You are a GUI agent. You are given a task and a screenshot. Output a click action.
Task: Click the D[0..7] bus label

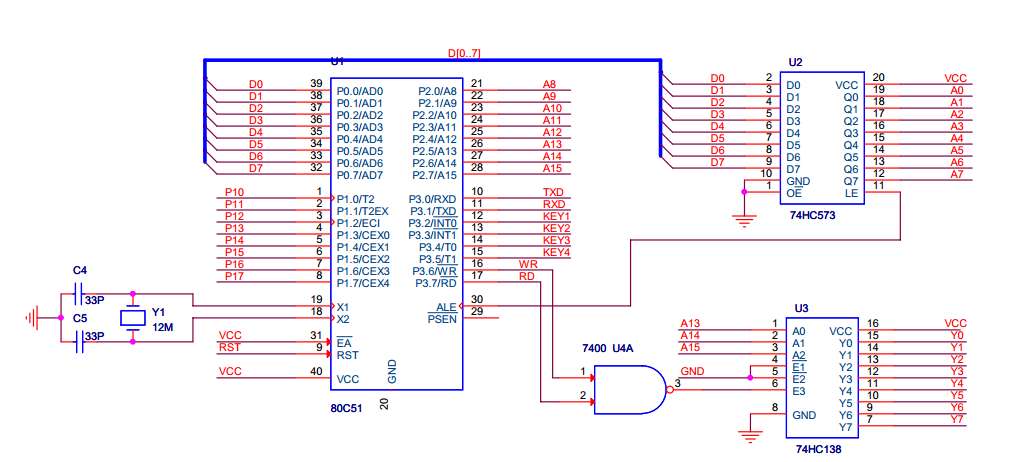[x=464, y=53]
